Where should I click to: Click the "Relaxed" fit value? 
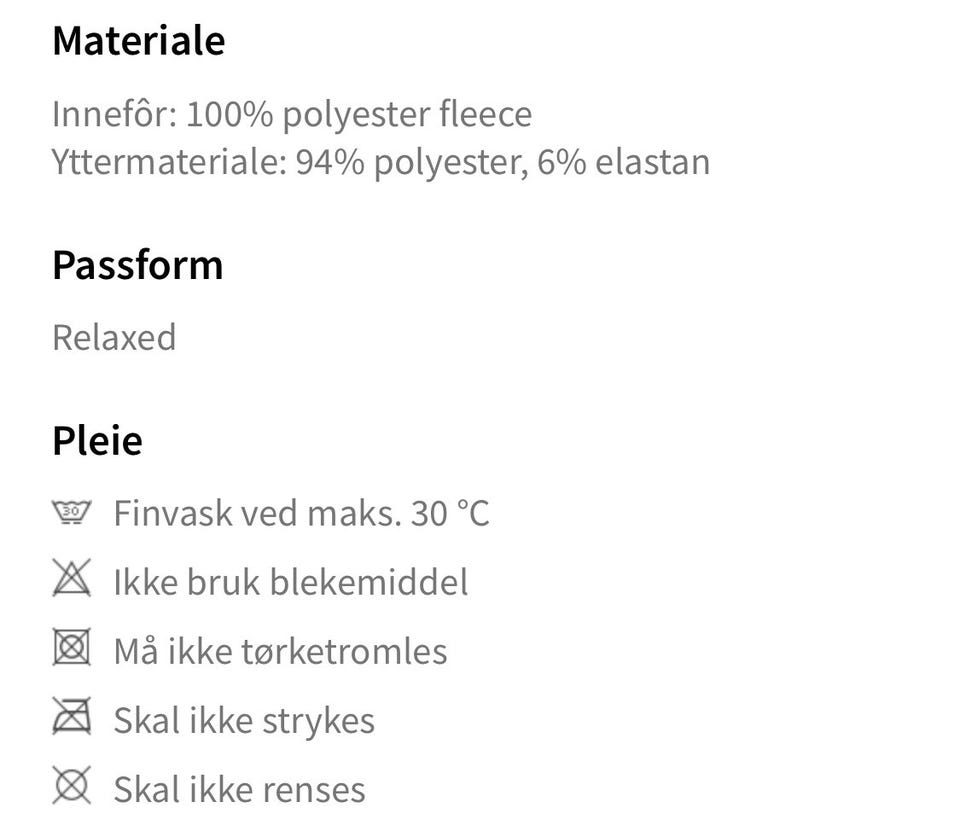114,337
